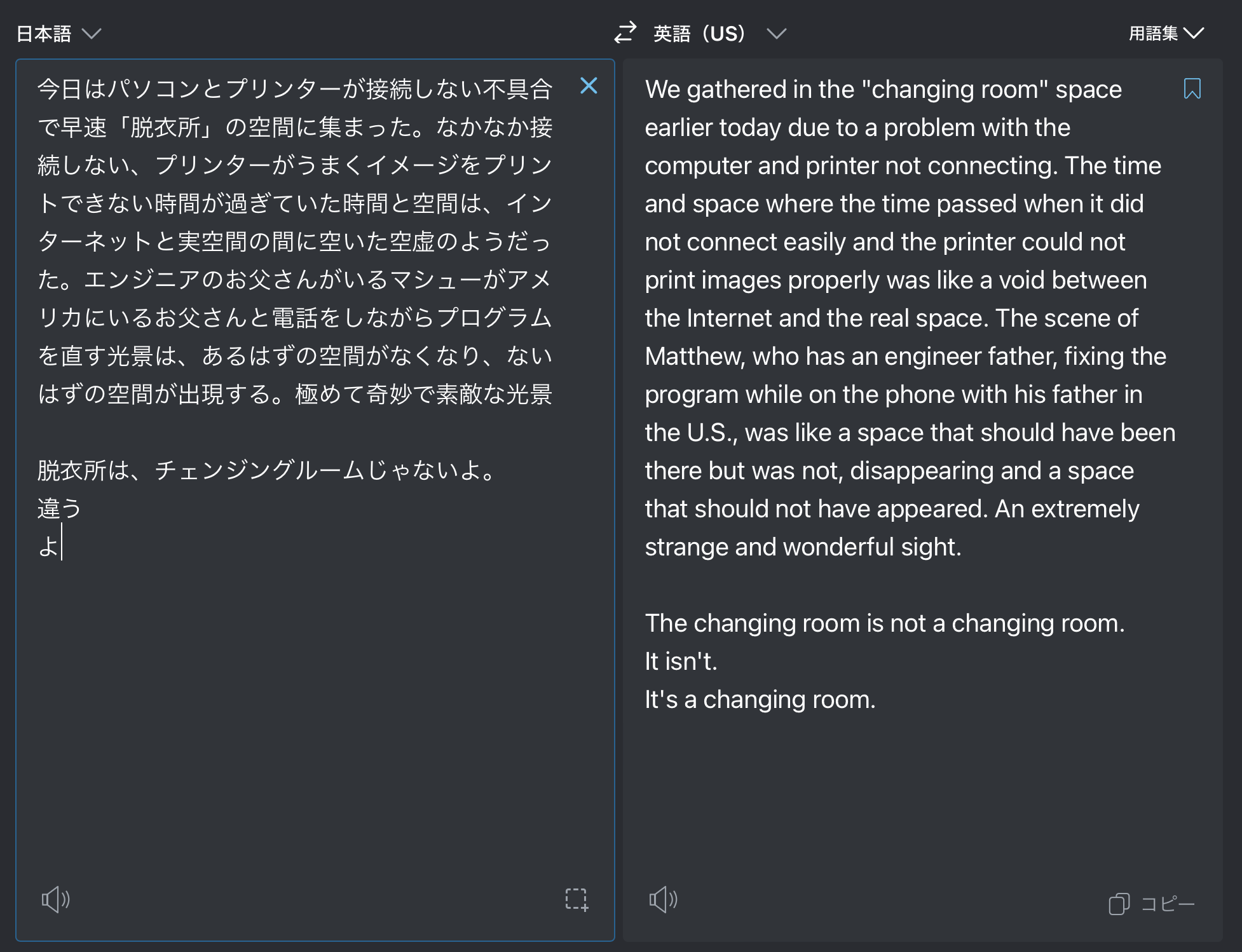Place cursor after よ in source text
The width and height of the screenshot is (1242, 952).
point(61,547)
